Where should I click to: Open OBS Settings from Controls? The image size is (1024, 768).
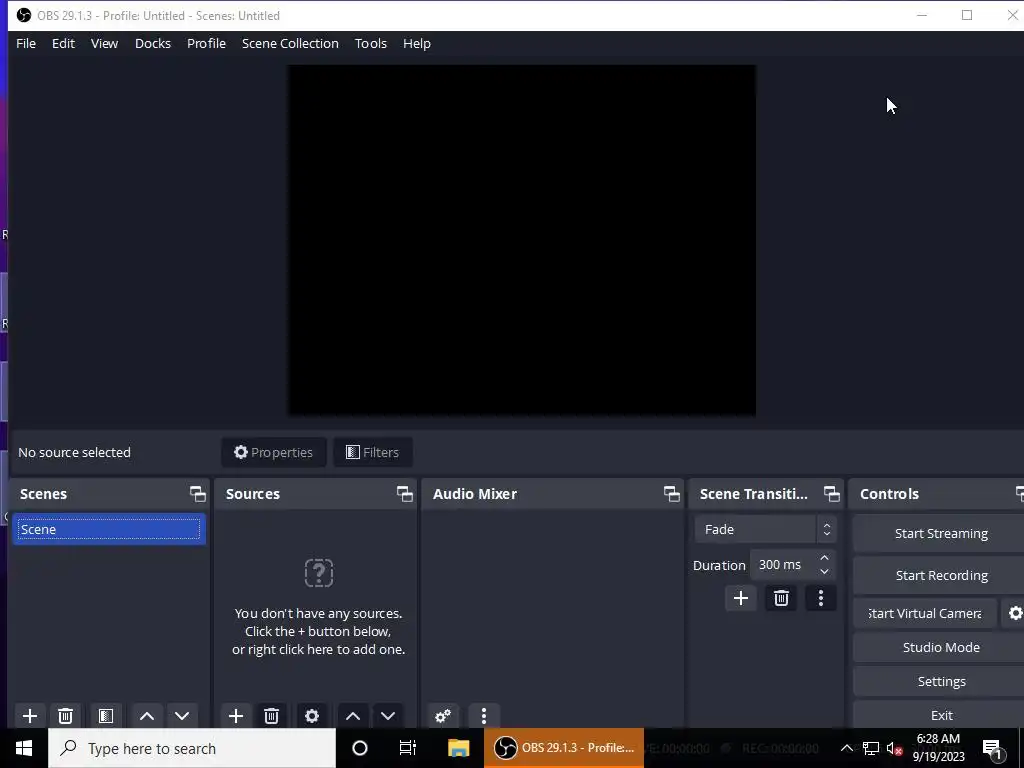click(941, 681)
